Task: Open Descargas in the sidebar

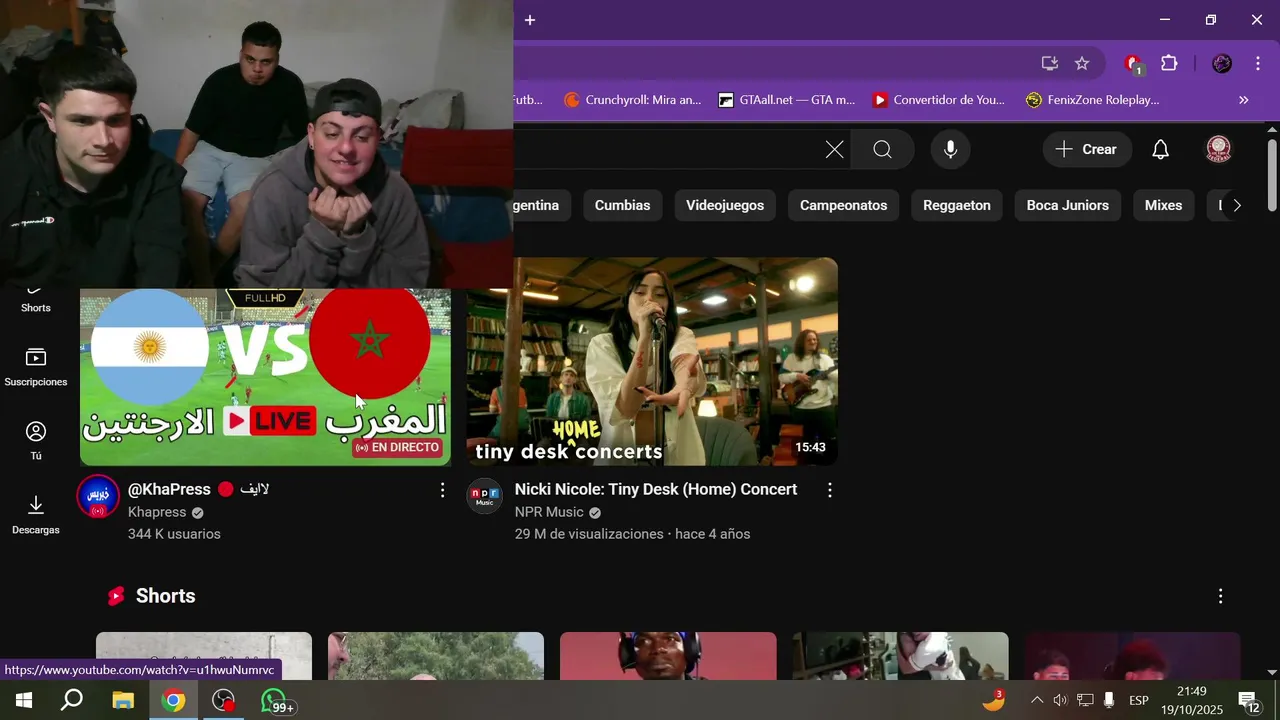Action: [36, 515]
